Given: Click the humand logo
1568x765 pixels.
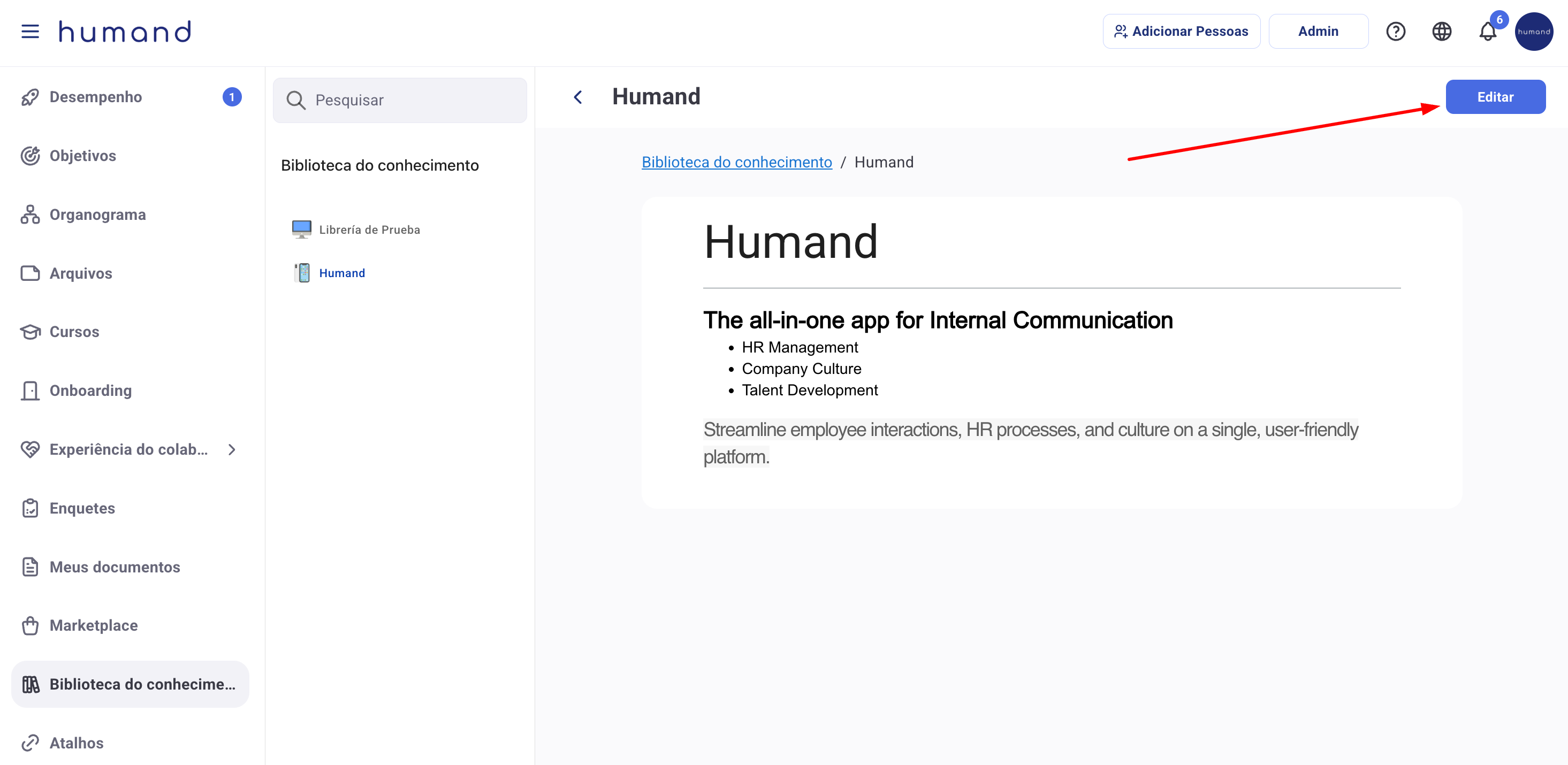Looking at the screenshot, I should [125, 31].
